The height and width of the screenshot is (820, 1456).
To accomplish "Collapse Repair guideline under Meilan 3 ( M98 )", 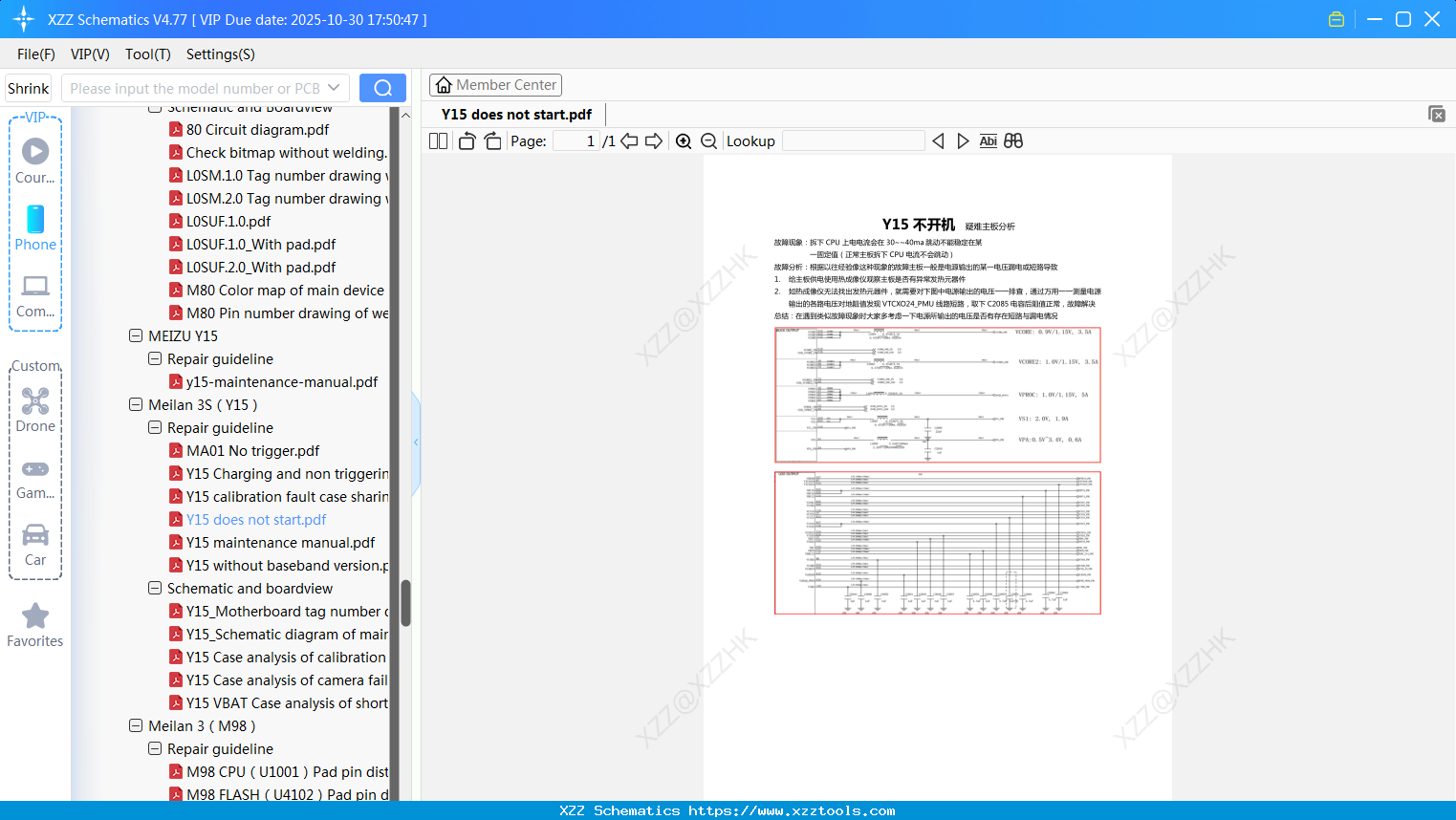I will click(x=155, y=748).
